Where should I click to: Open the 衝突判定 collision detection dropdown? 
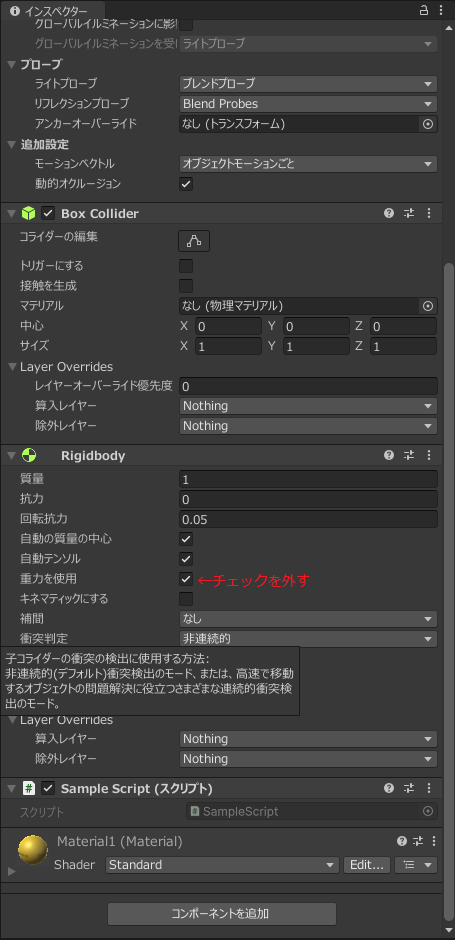[308, 638]
